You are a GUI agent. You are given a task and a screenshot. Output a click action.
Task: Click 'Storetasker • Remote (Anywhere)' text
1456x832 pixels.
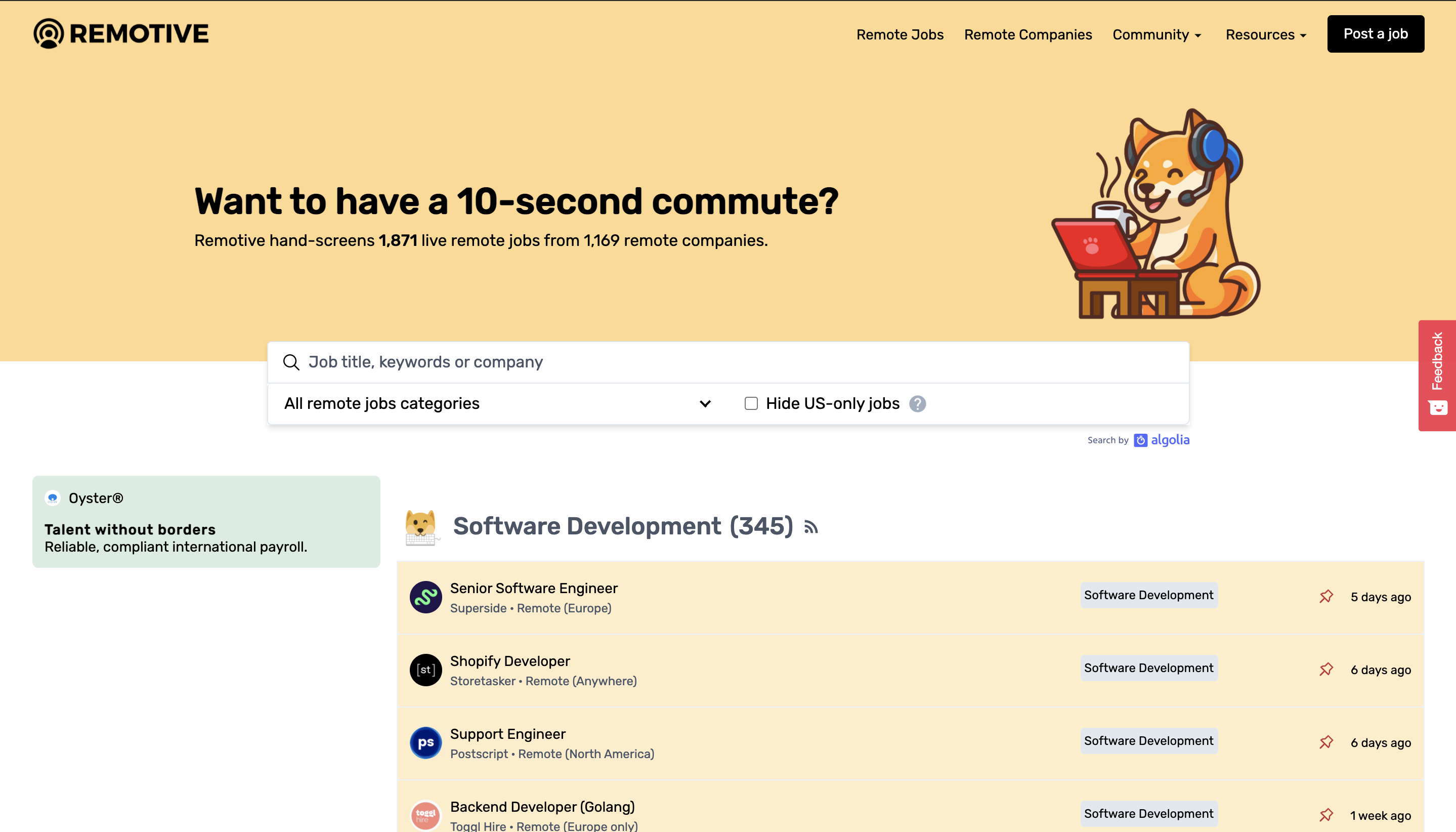pos(543,681)
